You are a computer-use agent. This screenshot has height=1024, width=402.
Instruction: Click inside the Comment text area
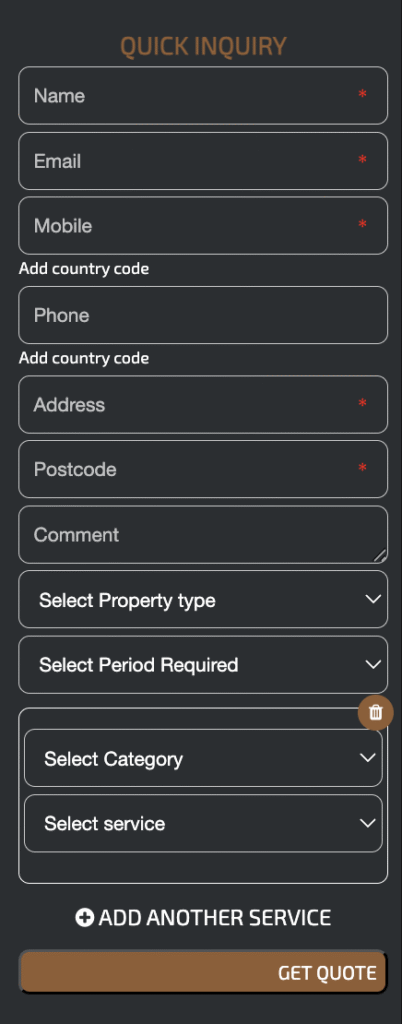pos(203,534)
